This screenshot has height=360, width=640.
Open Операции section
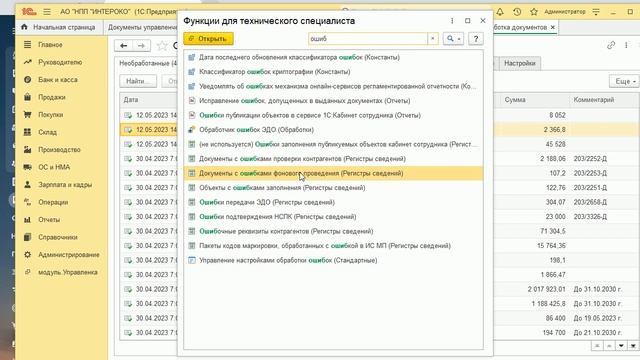[x=53, y=202]
